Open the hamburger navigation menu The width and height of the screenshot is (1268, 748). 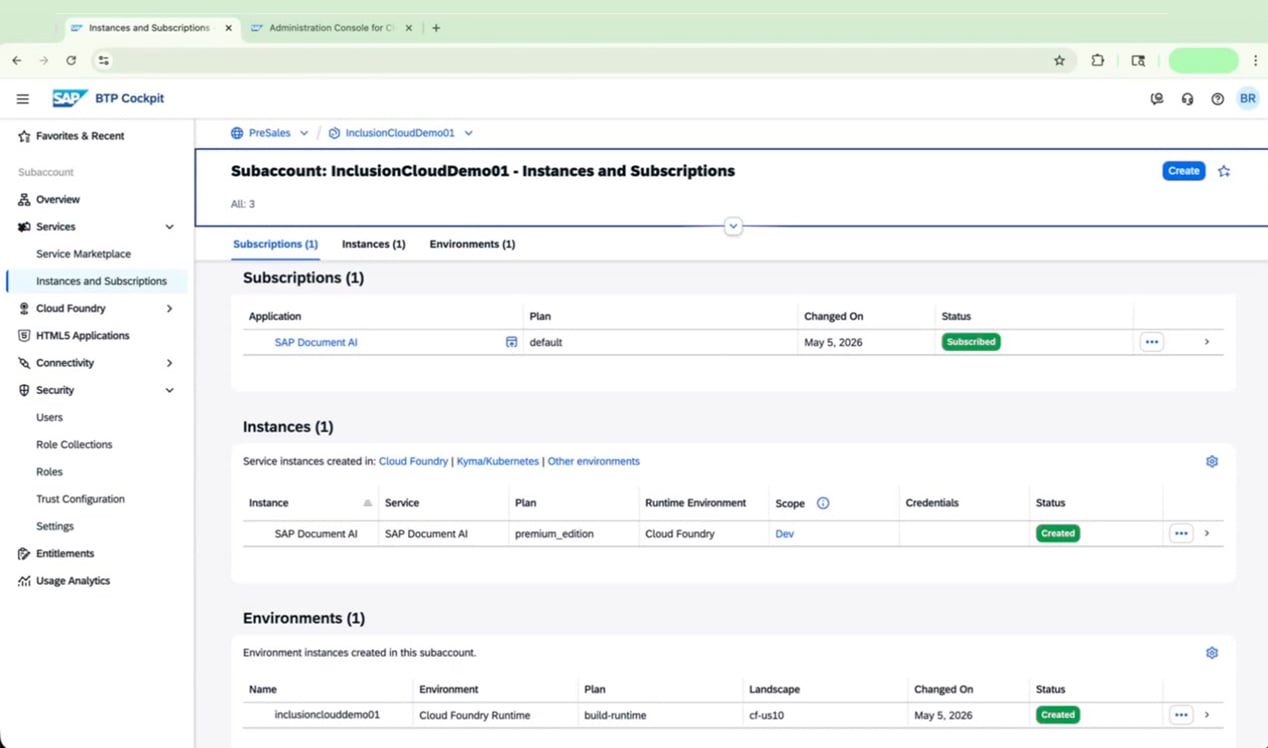22,99
